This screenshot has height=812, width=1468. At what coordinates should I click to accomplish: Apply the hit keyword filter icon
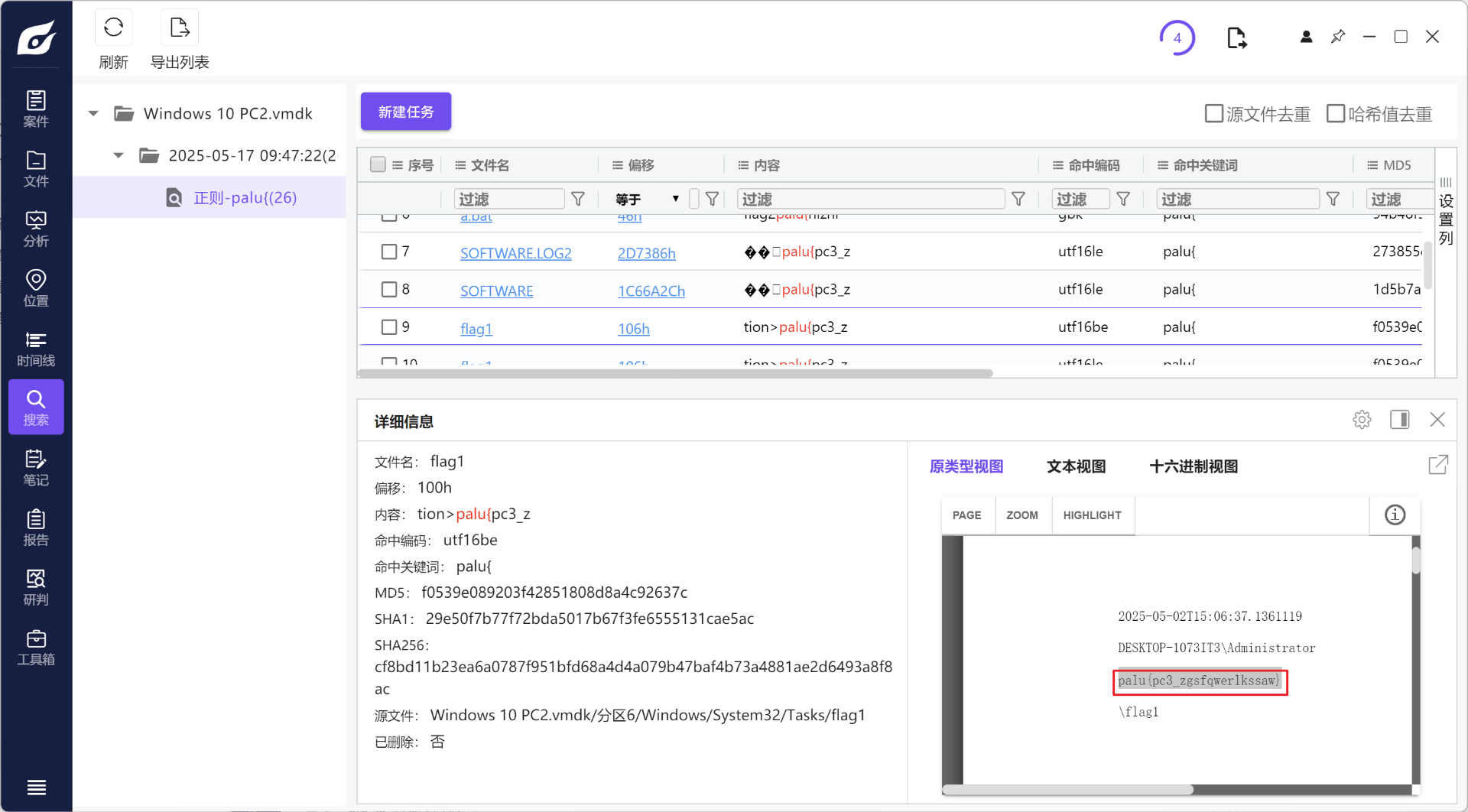pos(1333,199)
